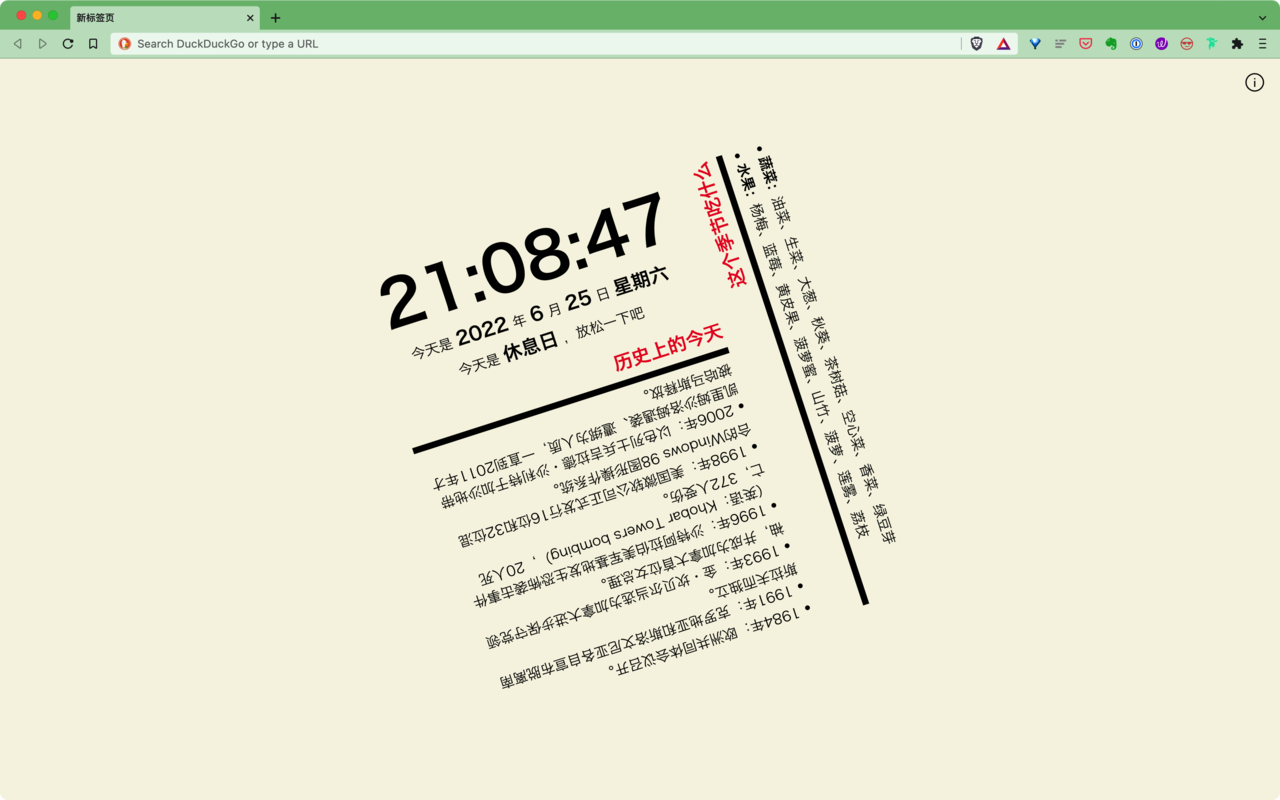Click the info icon on the page
Viewport: 1280px width, 800px height.
point(1254,83)
